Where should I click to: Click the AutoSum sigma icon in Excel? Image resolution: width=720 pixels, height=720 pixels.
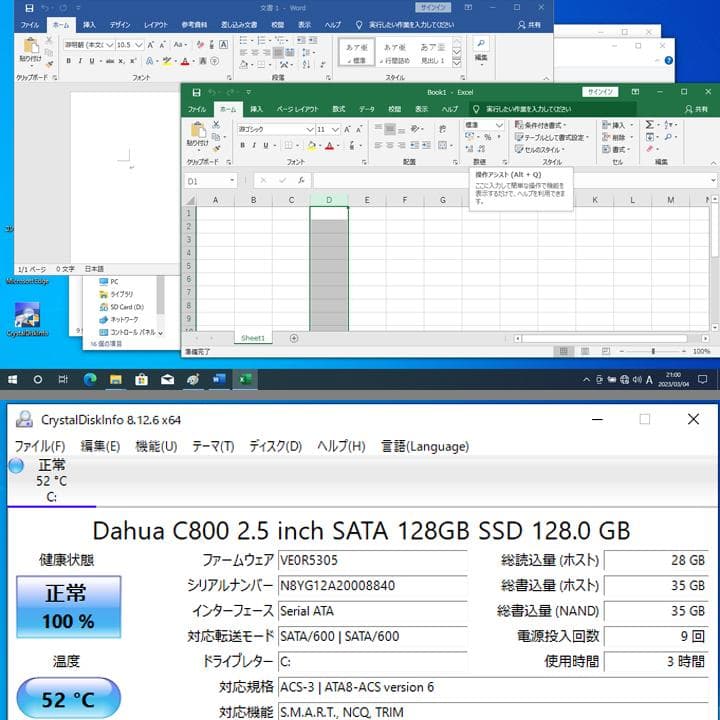pyautogui.click(x=650, y=125)
